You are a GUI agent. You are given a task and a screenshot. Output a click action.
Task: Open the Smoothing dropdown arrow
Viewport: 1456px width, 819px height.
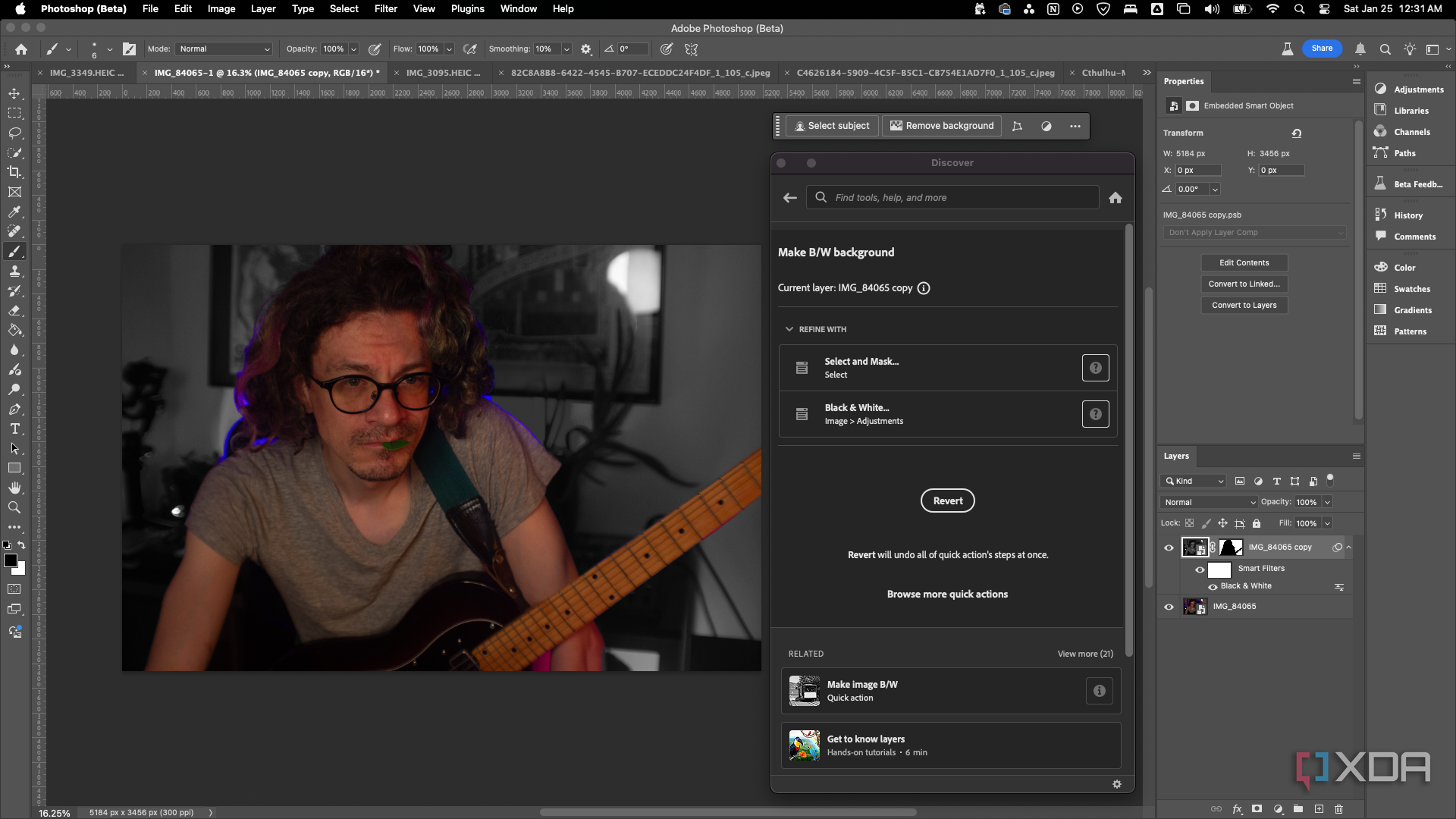[x=566, y=49]
